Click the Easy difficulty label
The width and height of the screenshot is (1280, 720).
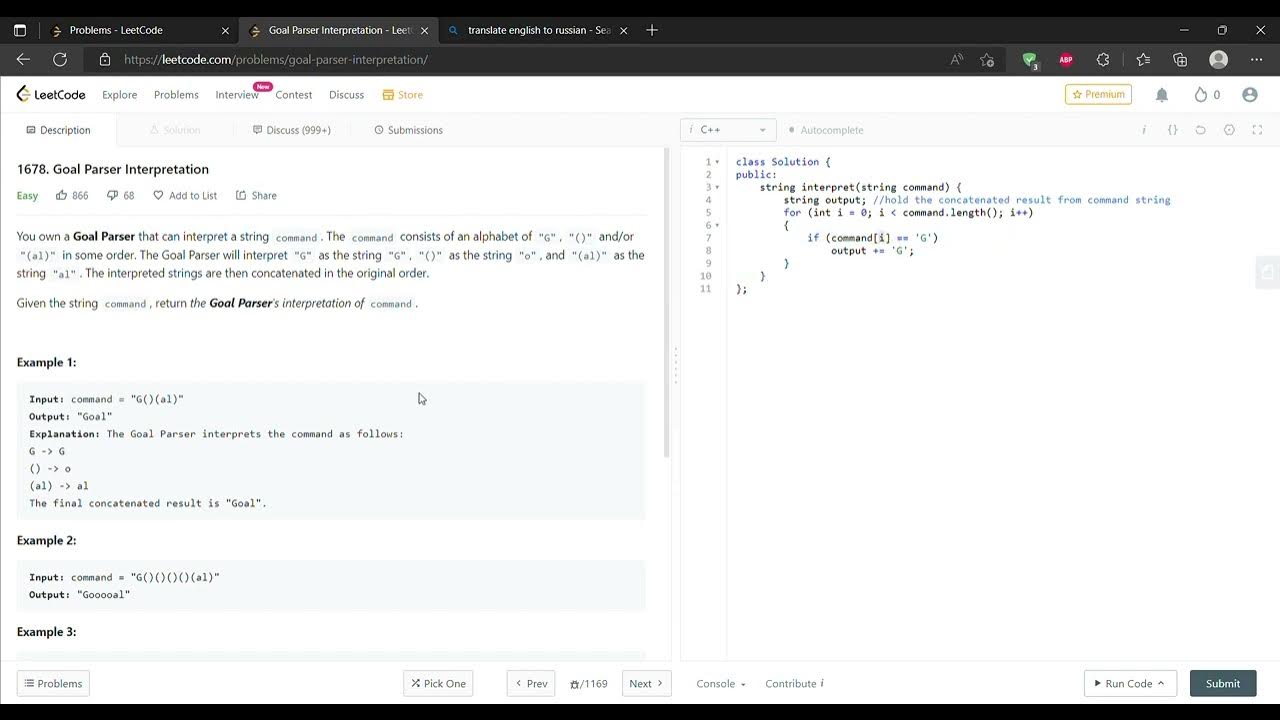click(27, 195)
